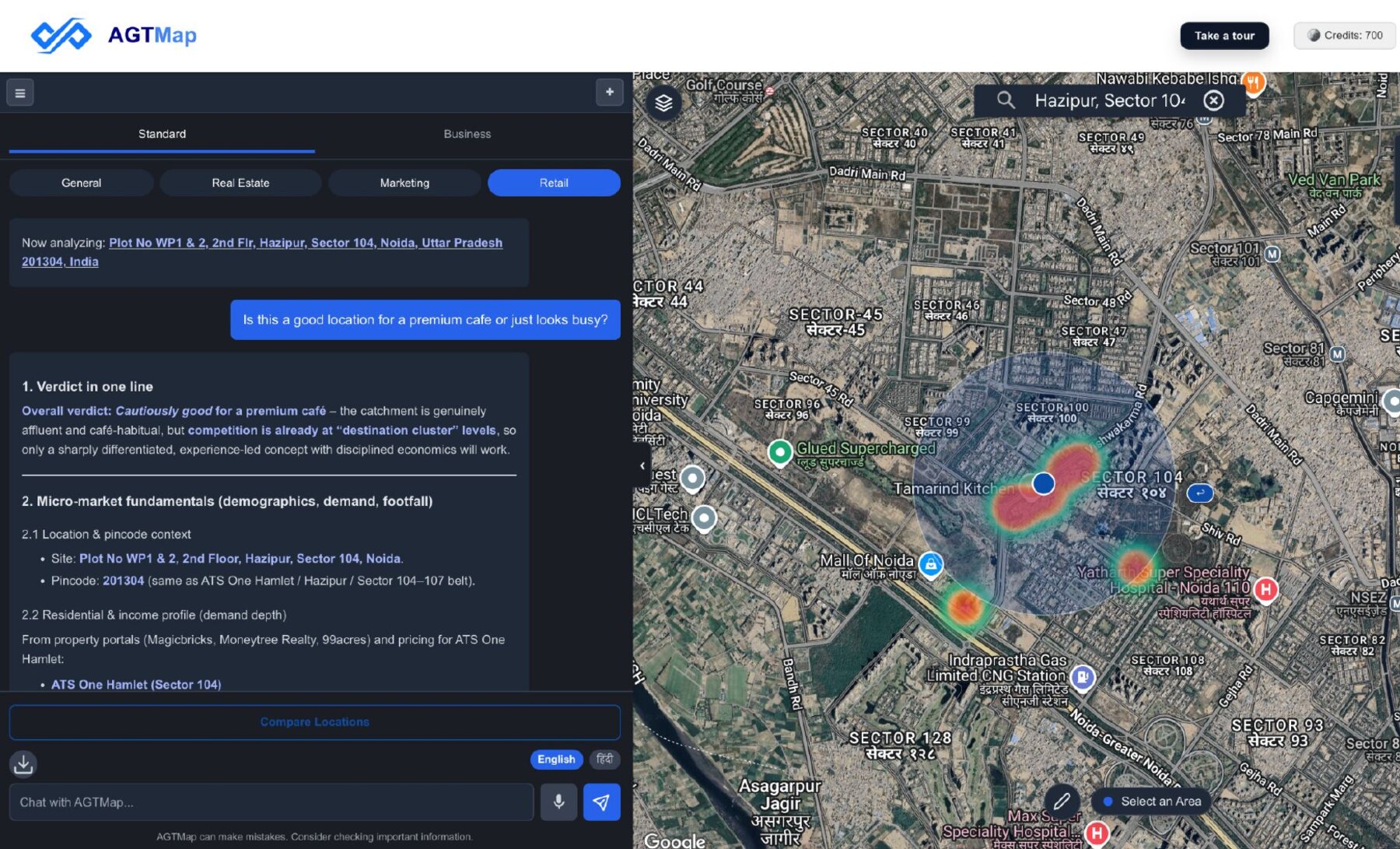This screenshot has width=1400, height=849.
Task: Click the Indraprastha Gas CNG Station pin
Action: click(x=1082, y=677)
